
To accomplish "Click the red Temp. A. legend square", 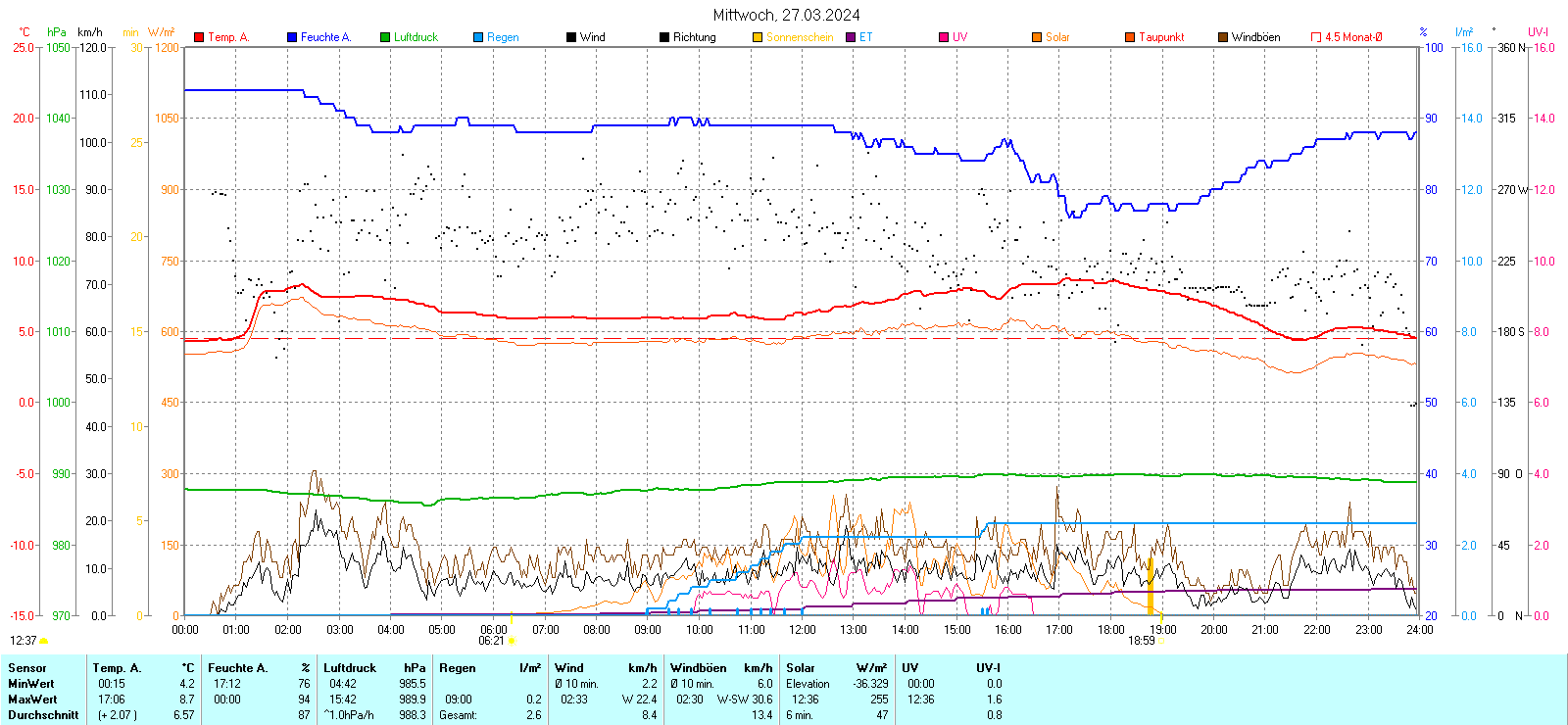I will (199, 37).
